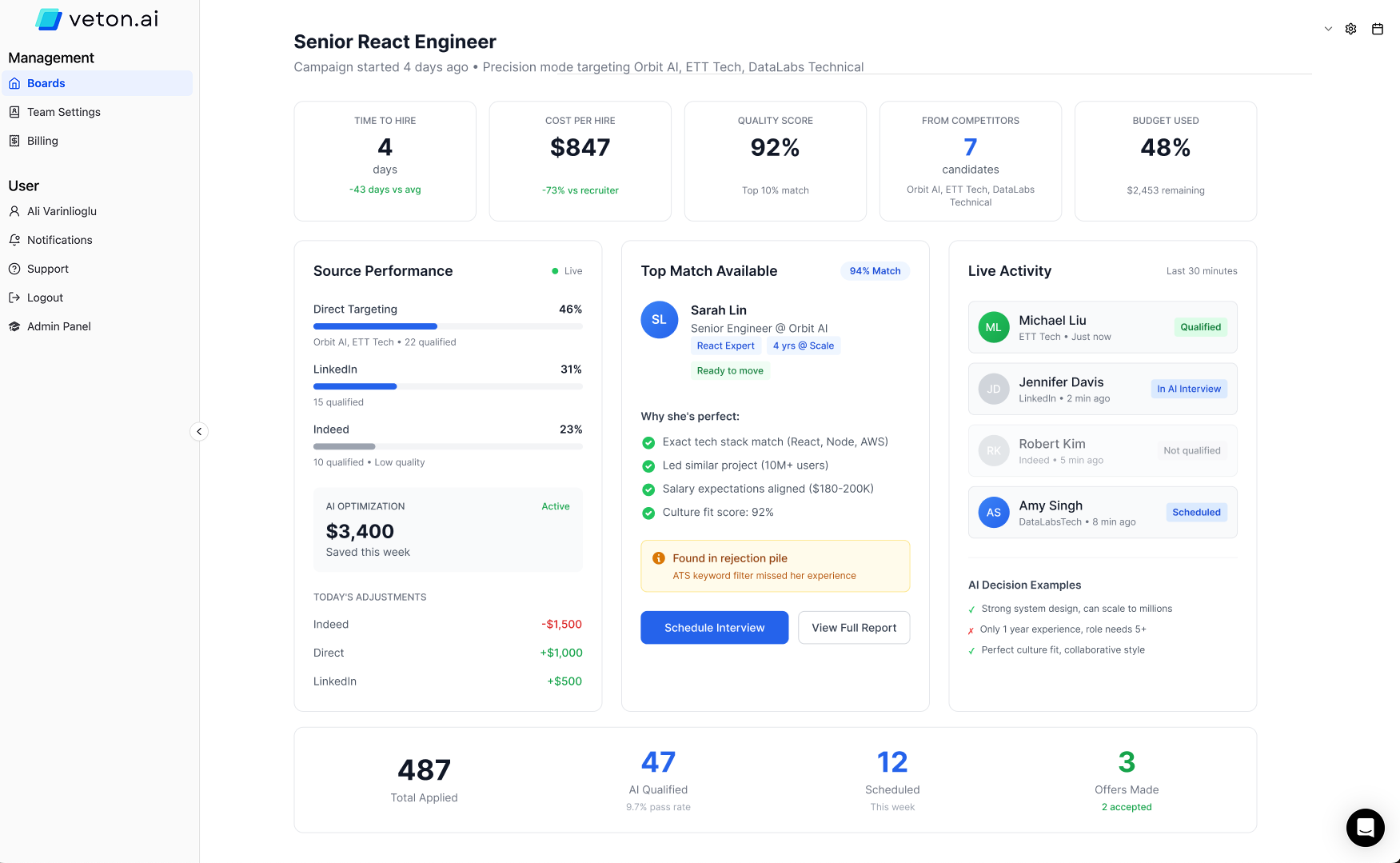This screenshot has width=1400, height=863.
Task: Click Amy Singh's Scheduled badge
Action: [x=1196, y=513]
